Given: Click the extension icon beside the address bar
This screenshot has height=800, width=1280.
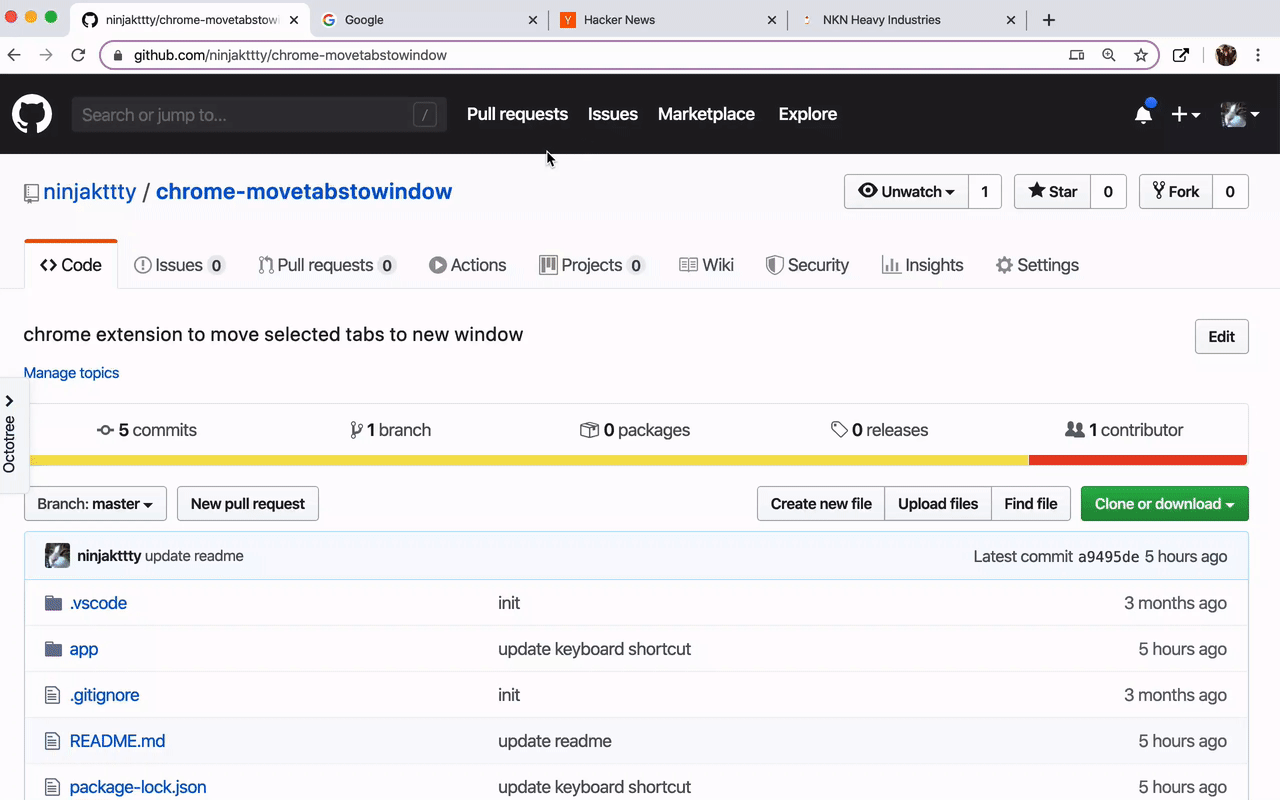Looking at the screenshot, I should coord(1181,55).
